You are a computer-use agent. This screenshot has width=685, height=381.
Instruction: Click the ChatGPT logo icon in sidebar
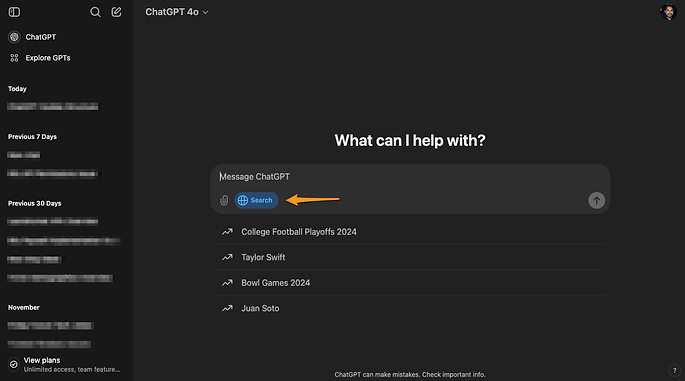pos(14,37)
